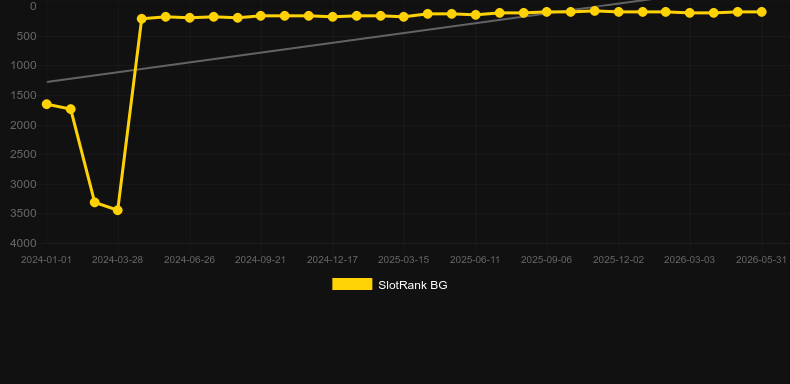Click the x-axis label 2025-03-15
The image size is (790, 384).
tap(404, 260)
